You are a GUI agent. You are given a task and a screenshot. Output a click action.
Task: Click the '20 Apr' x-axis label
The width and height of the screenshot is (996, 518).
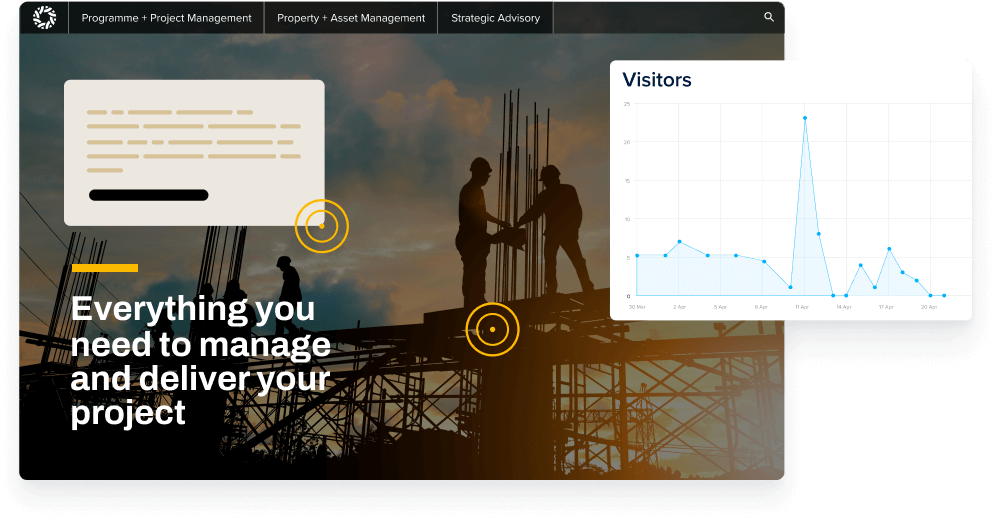coord(929,307)
